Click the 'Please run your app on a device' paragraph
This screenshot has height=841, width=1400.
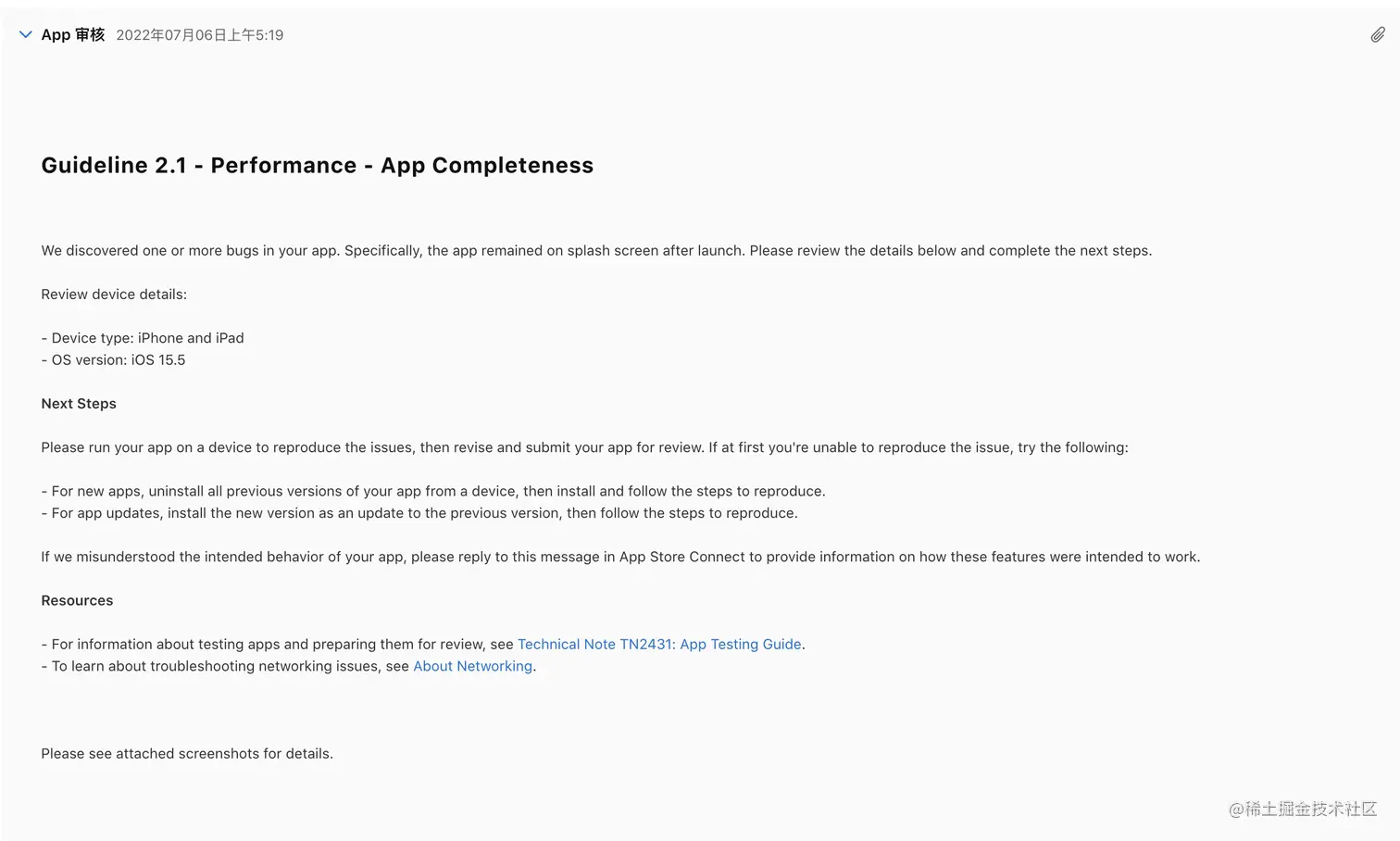coord(584,447)
